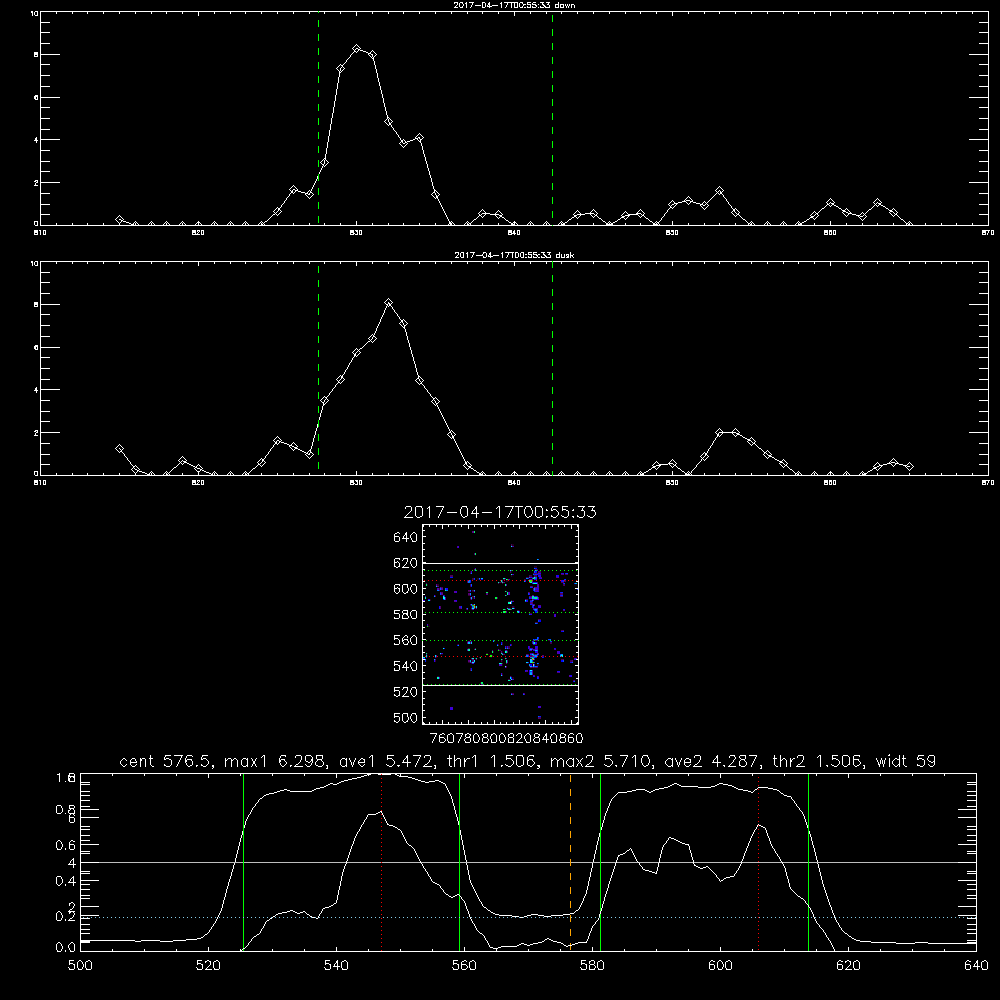Select the first diamond point of dawn curve
This screenshot has height=1000, width=1000.
coord(119,219)
